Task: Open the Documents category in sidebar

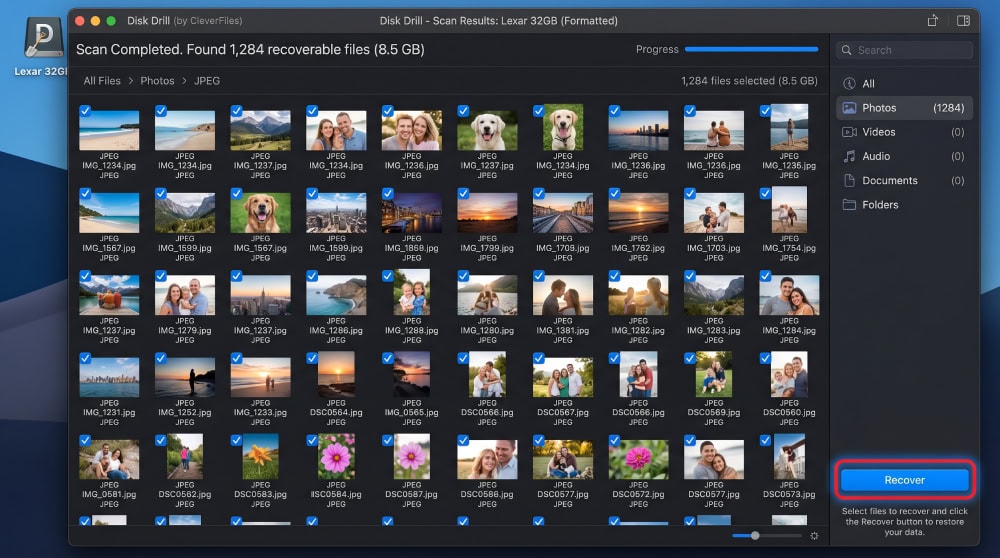Action: tap(904, 180)
